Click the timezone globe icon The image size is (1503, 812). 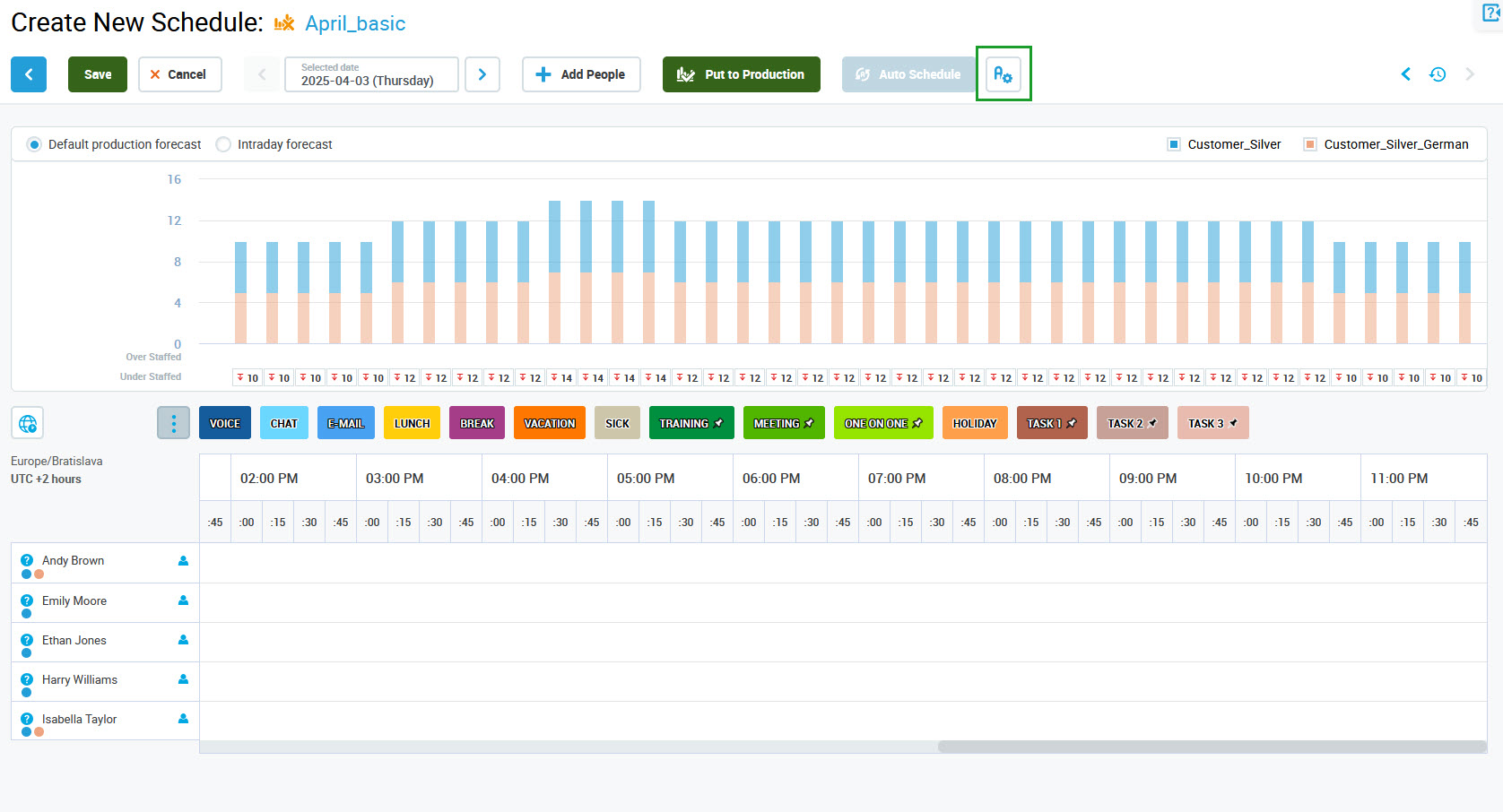point(28,423)
